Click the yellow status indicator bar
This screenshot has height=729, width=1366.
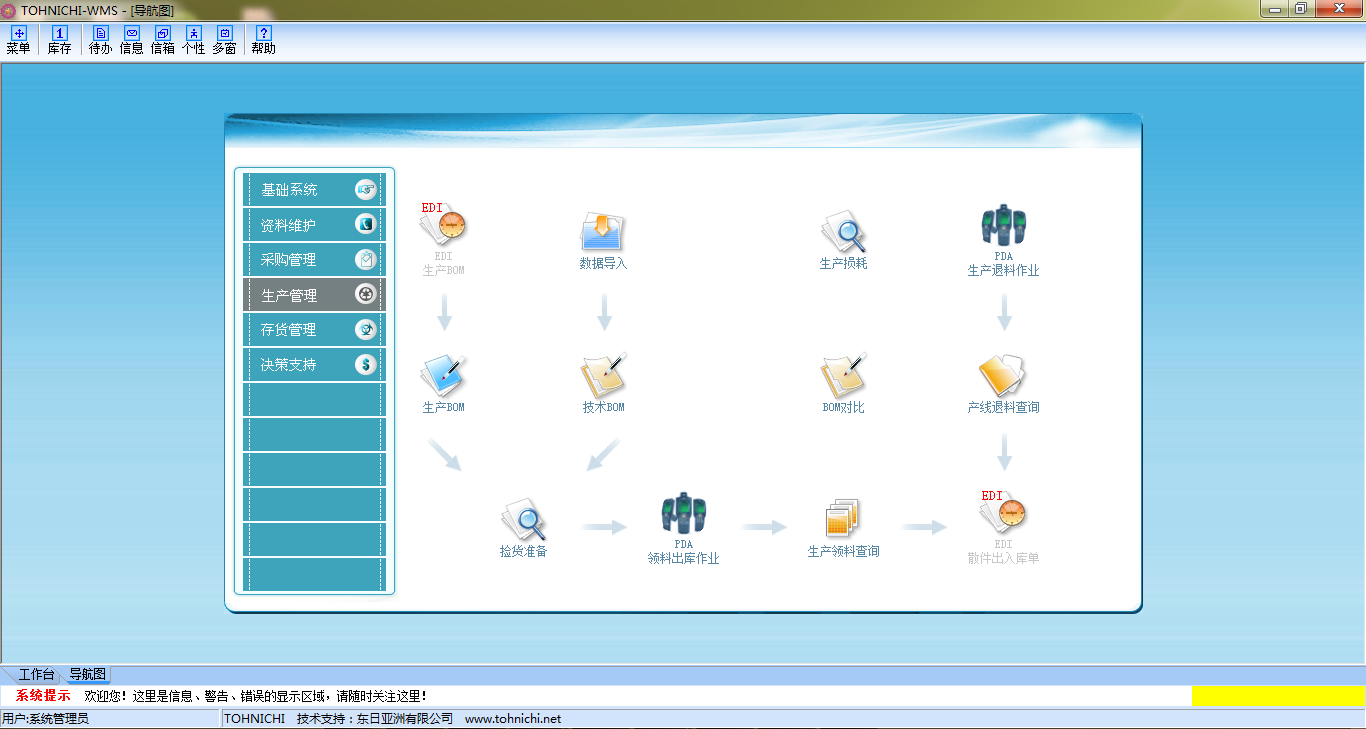(1278, 696)
